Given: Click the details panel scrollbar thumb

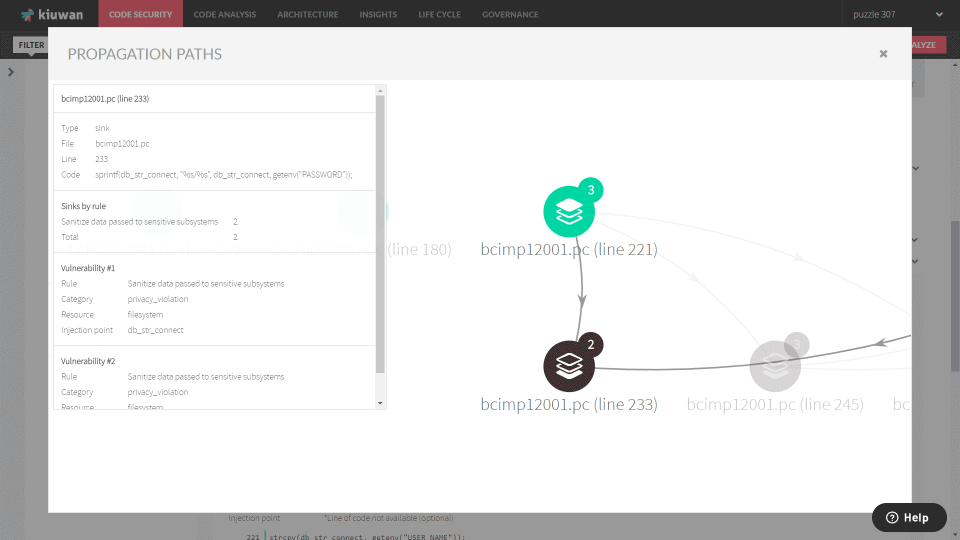Looking at the screenshot, I should tap(380, 234).
